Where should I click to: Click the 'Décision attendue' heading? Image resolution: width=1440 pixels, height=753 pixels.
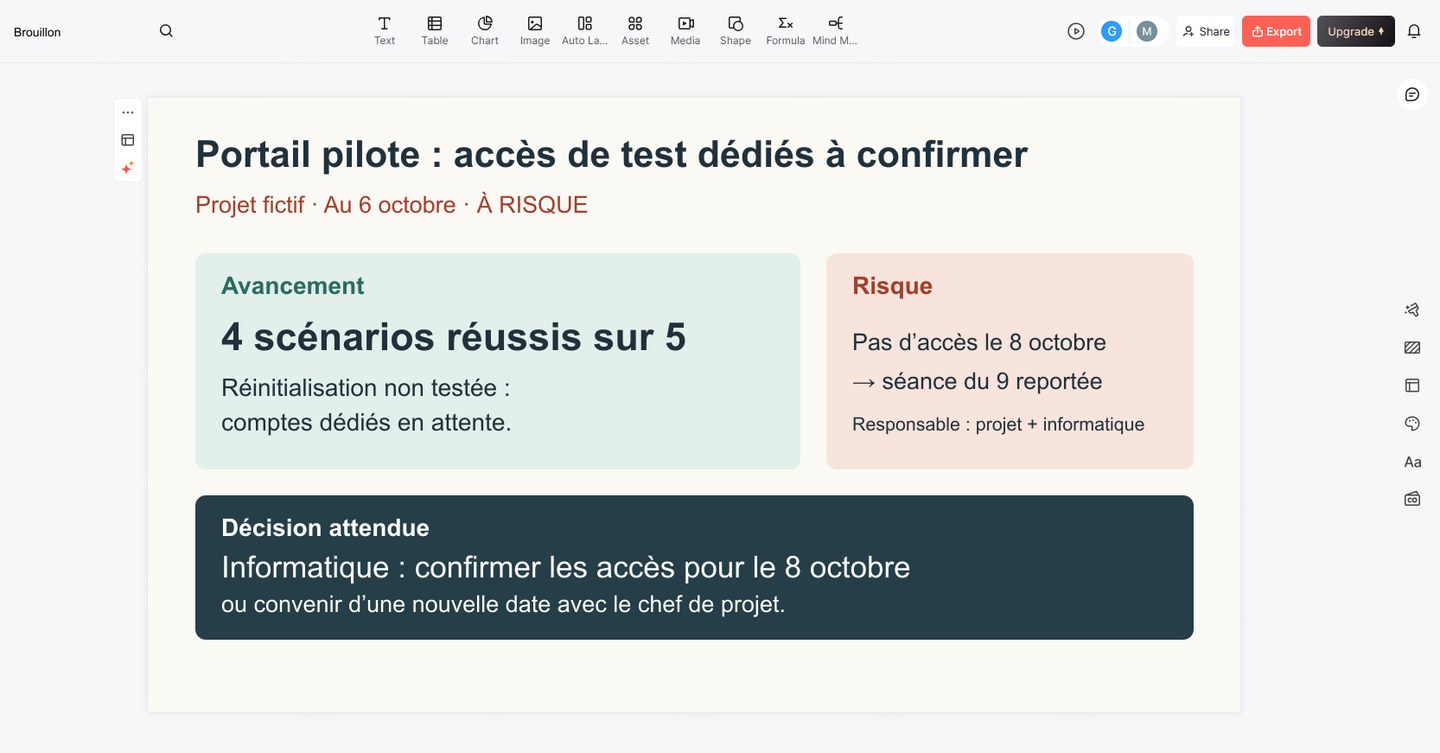coord(325,527)
